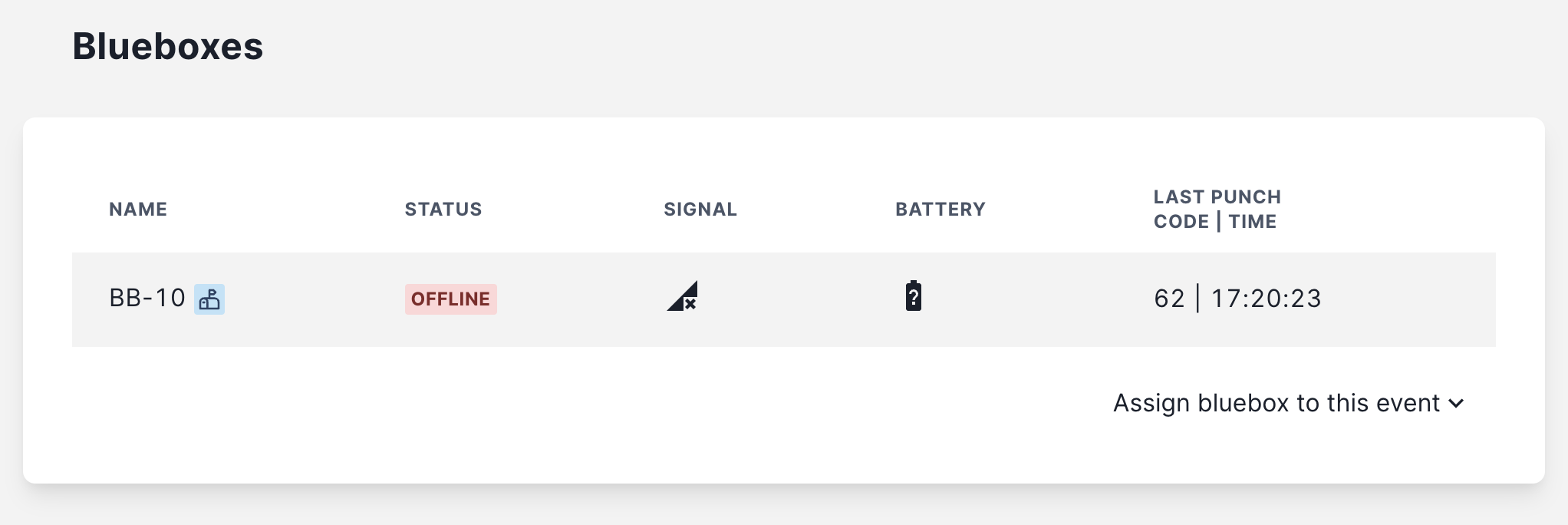Viewport: 1568px width, 525px height.
Task: Click the BATTERY column header
Action: click(940, 210)
